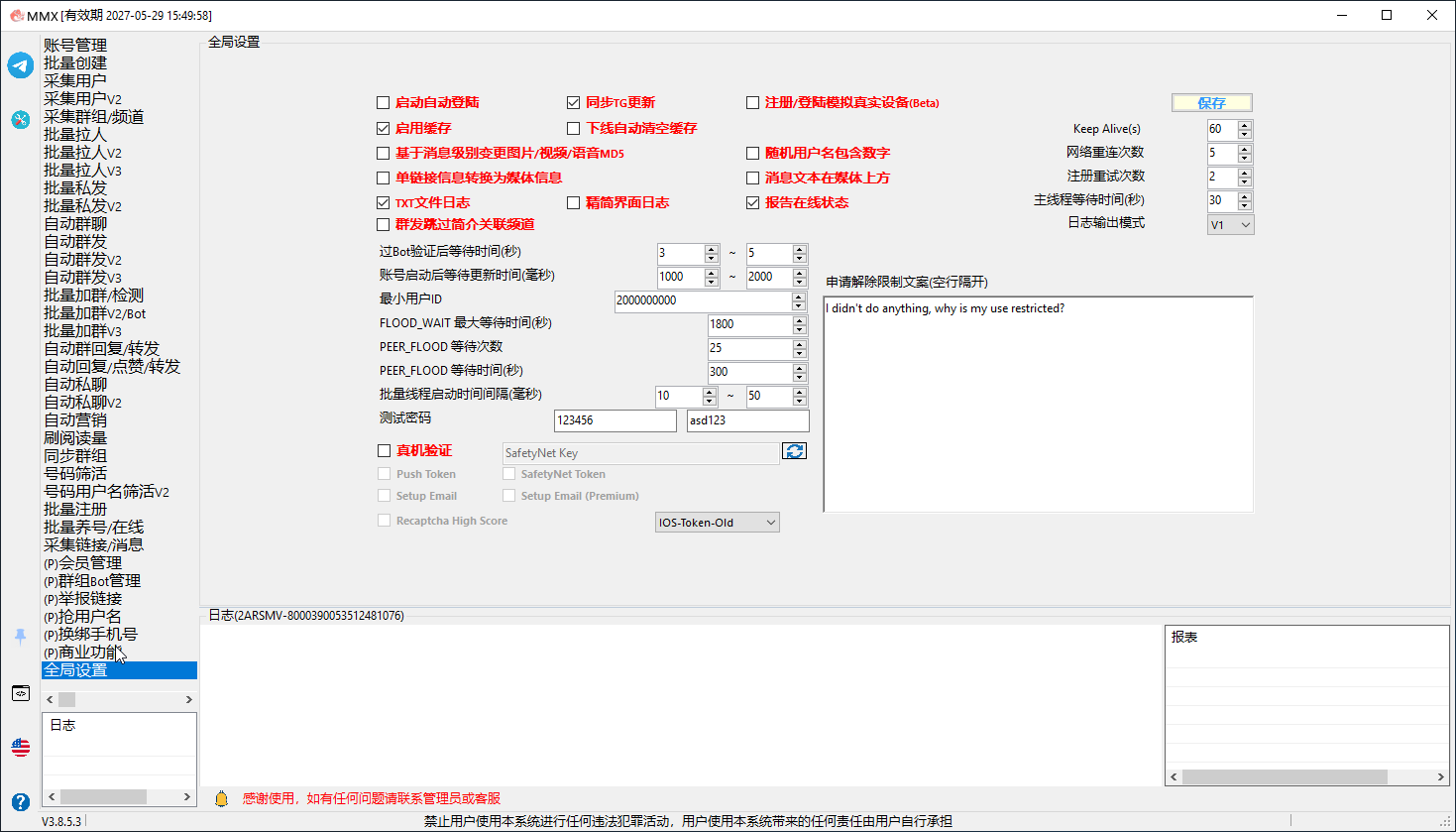The height and width of the screenshot is (832, 1456).
Task: Uncheck TXT文件日志 checkbox
Action: pyautogui.click(x=383, y=203)
